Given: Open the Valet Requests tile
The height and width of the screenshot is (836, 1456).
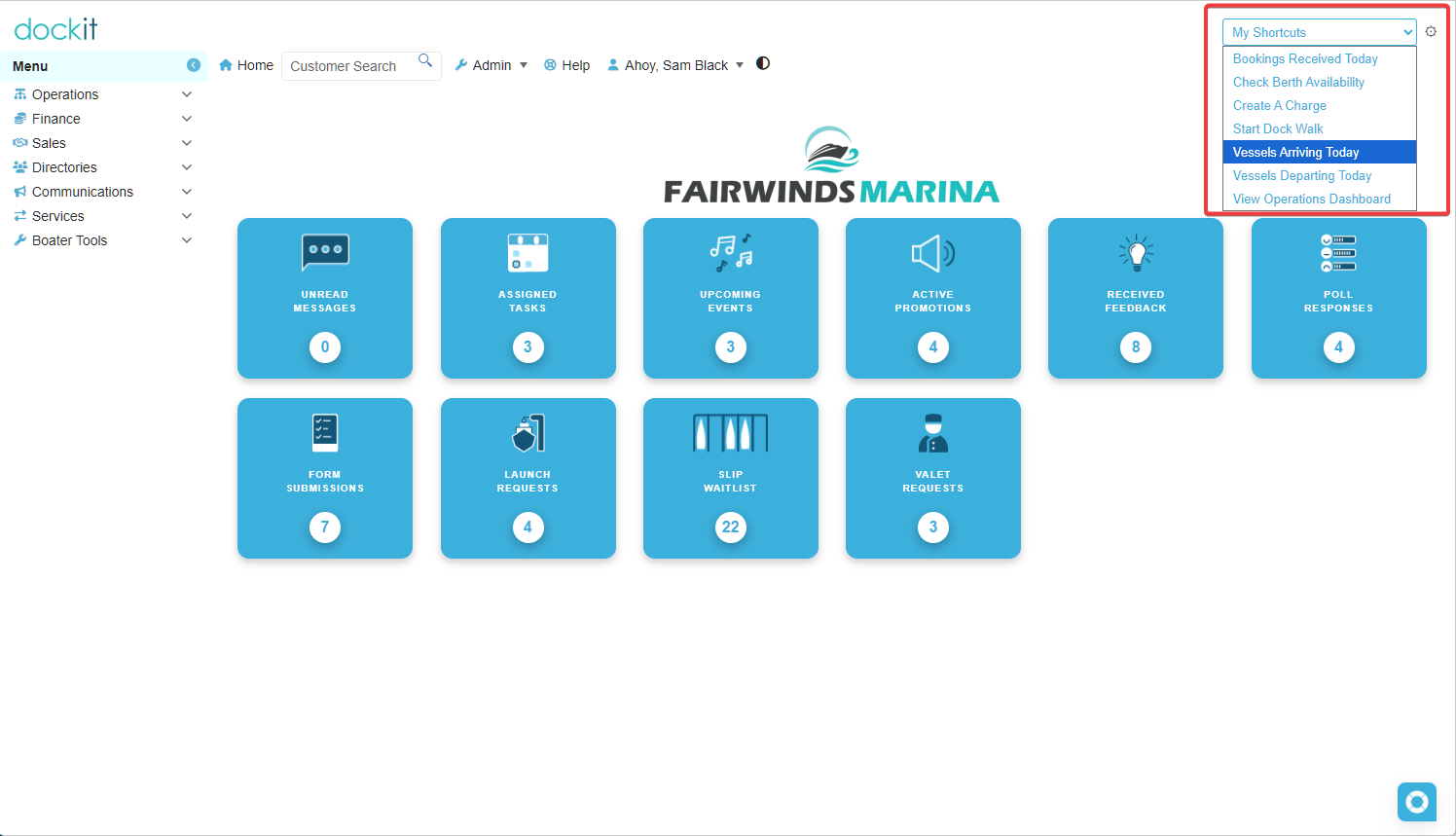Looking at the screenshot, I should click(933, 478).
